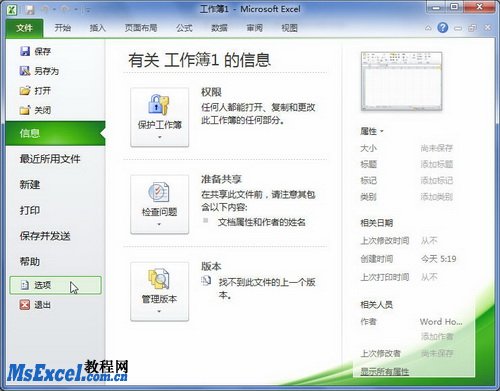Click the 准备共享 heading
This screenshot has height=391, width=500.
221,179
